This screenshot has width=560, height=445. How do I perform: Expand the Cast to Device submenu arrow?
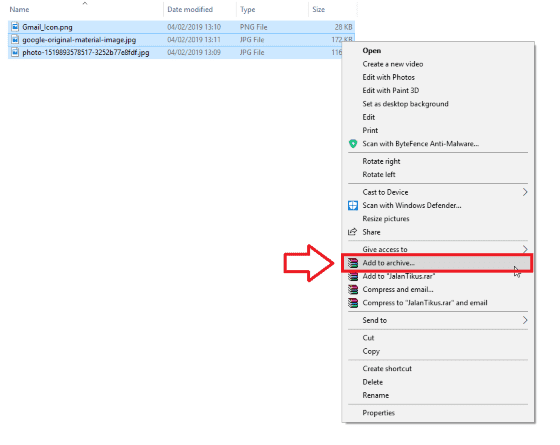[525, 192]
